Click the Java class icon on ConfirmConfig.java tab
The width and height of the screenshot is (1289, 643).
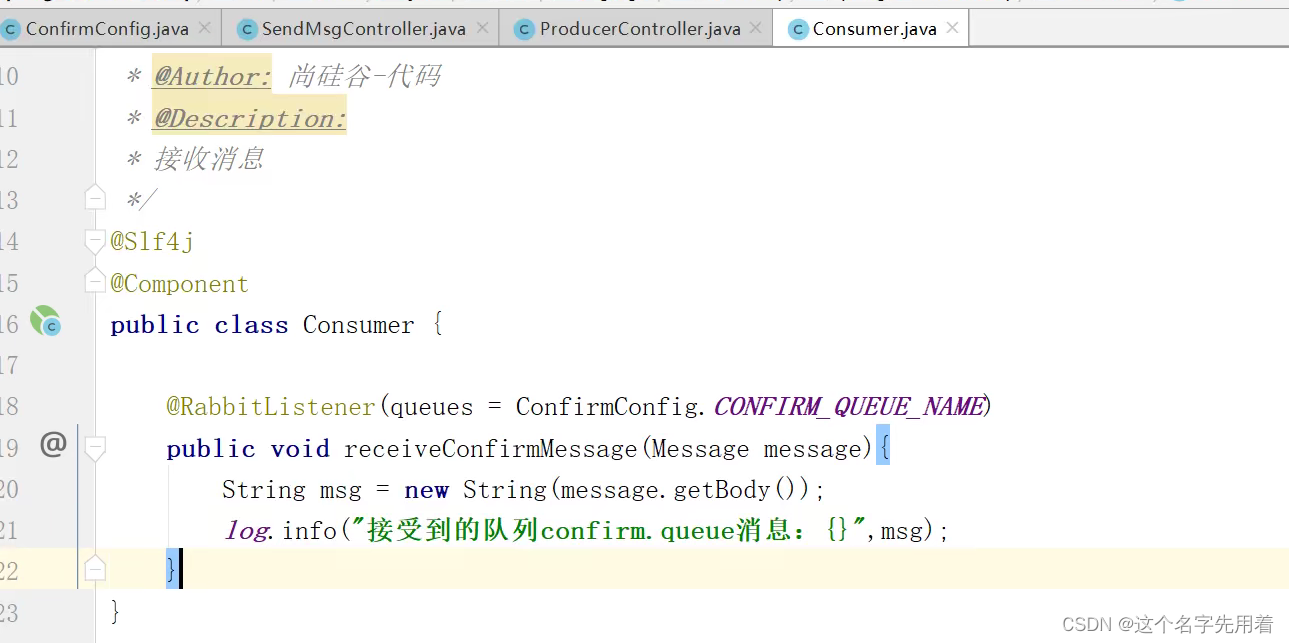point(10,29)
